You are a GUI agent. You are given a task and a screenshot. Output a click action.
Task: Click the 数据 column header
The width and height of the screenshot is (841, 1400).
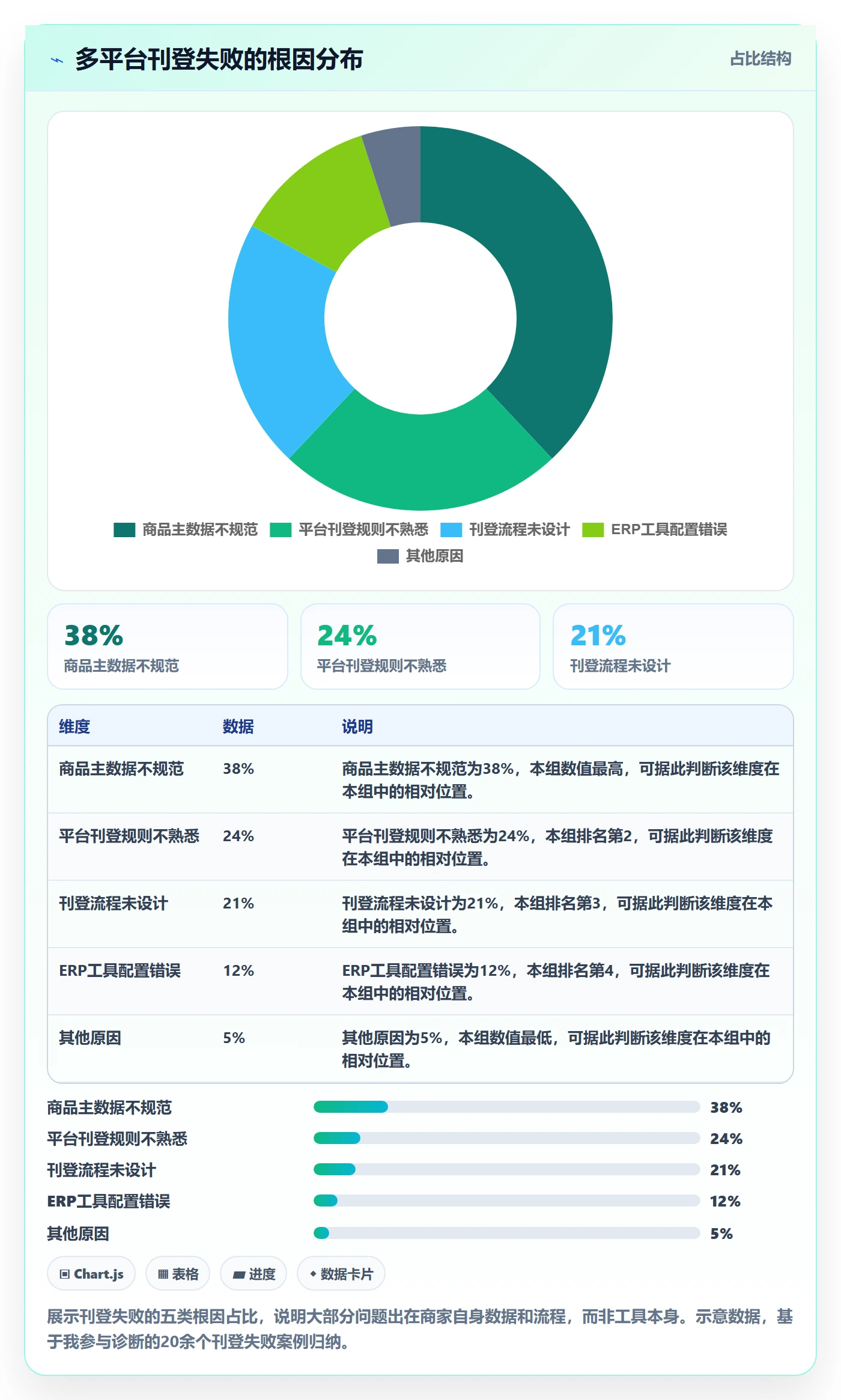(x=238, y=726)
